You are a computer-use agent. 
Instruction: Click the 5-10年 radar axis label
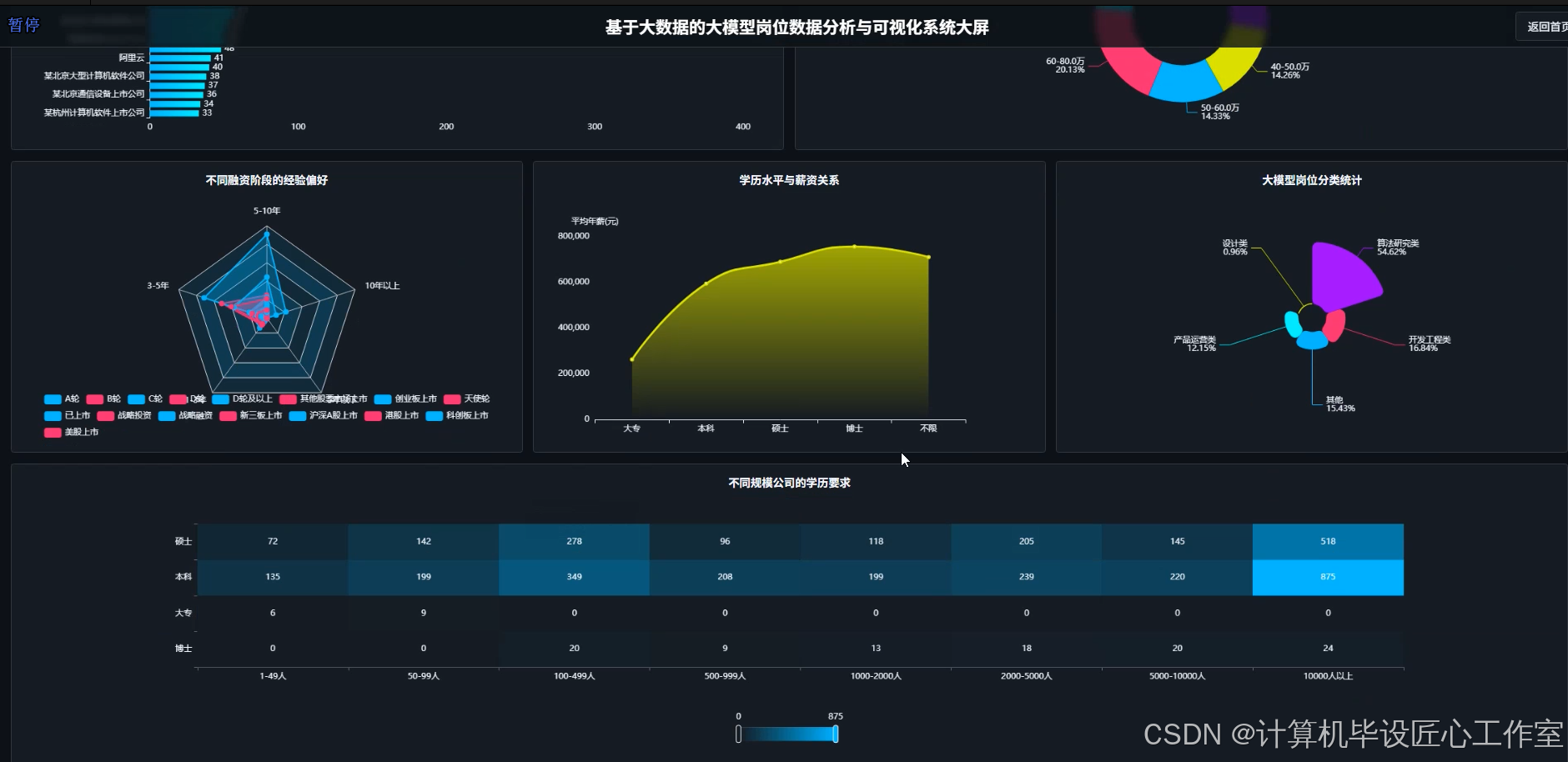267,211
